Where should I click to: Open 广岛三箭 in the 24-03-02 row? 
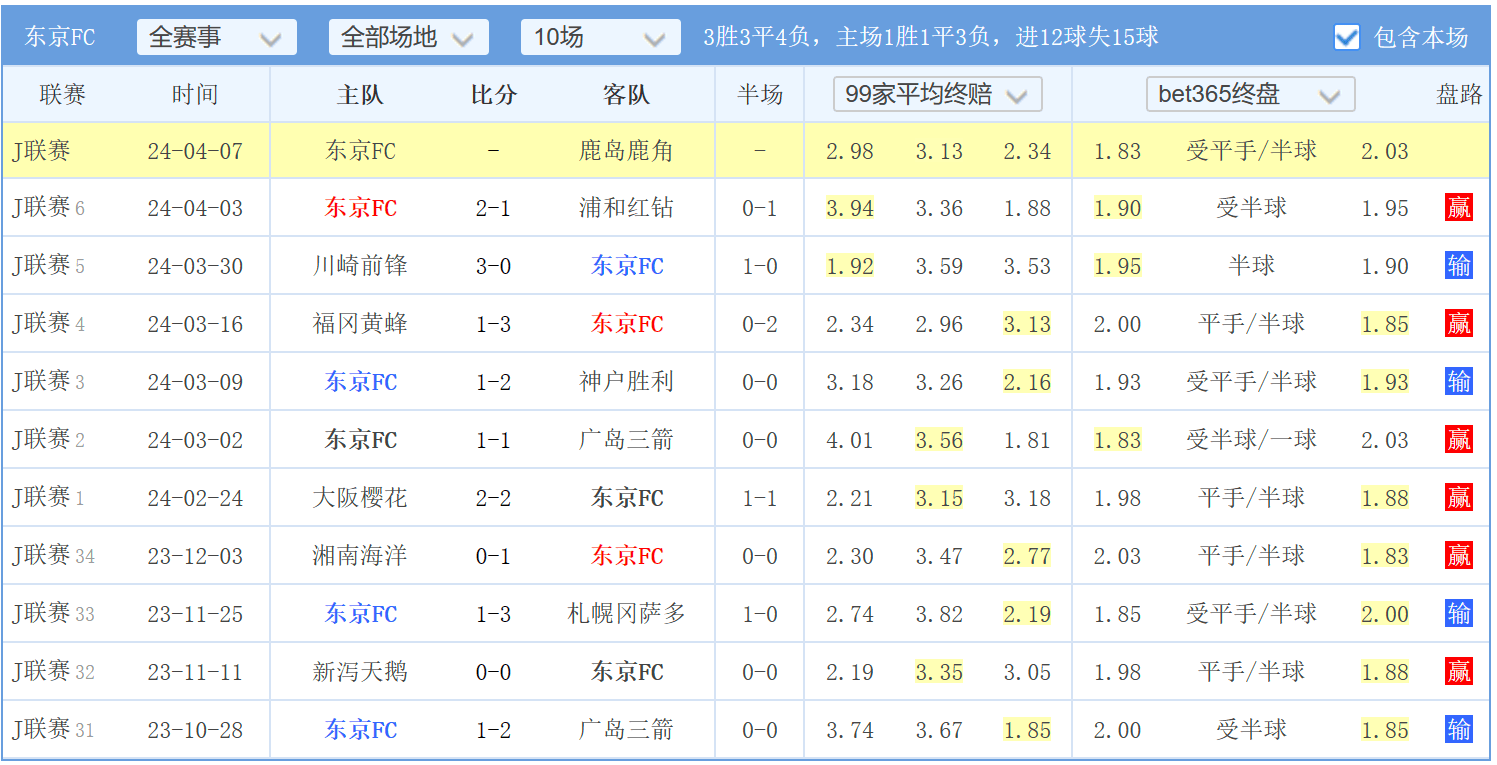pos(627,440)
